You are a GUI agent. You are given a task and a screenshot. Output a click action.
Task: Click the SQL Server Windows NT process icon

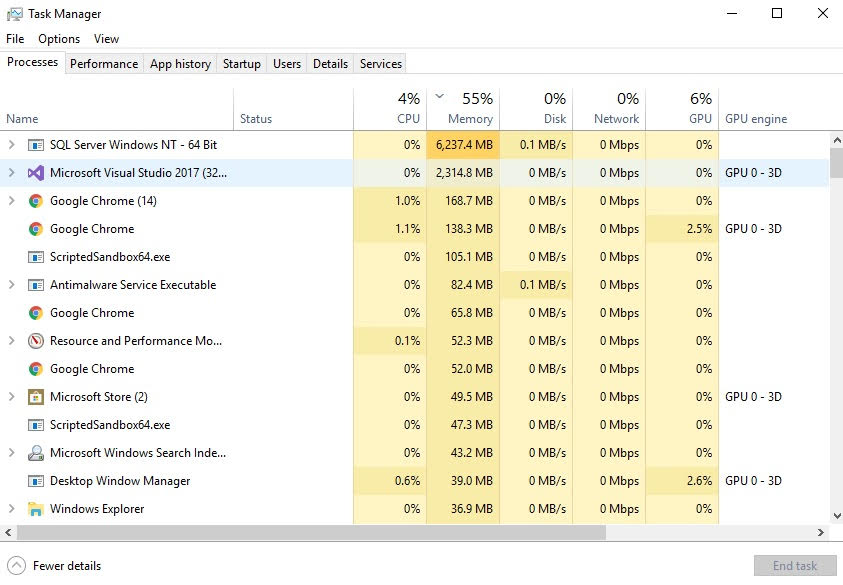point(36,145)
